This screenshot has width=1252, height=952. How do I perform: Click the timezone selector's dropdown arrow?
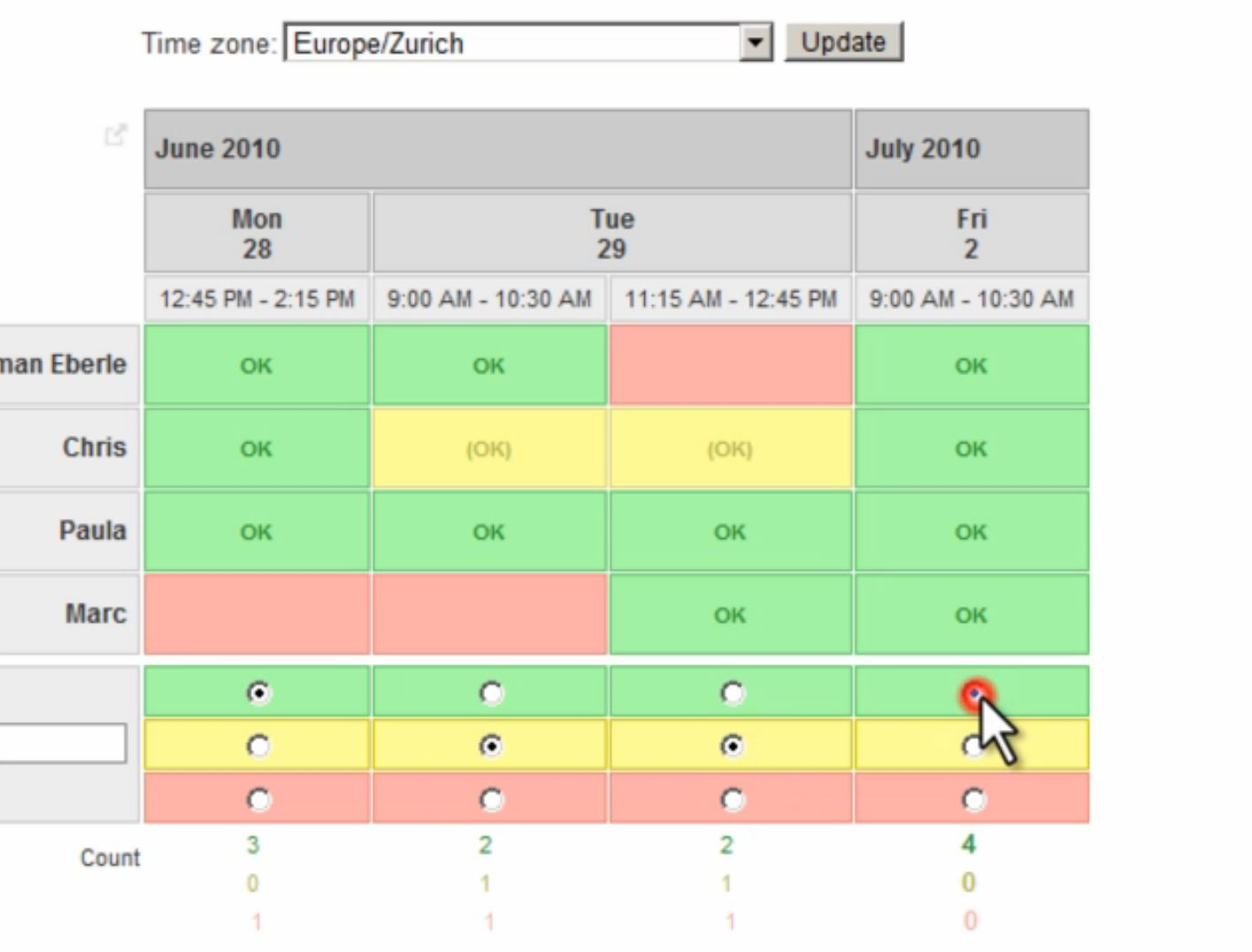(x=754, y=42)
